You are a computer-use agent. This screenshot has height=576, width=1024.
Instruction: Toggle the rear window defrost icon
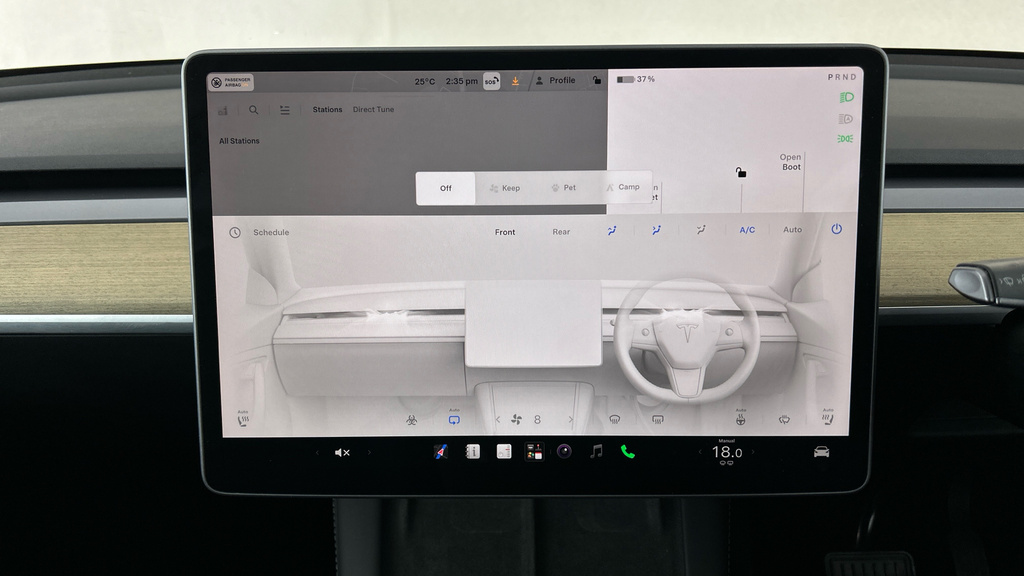(658, 419)
